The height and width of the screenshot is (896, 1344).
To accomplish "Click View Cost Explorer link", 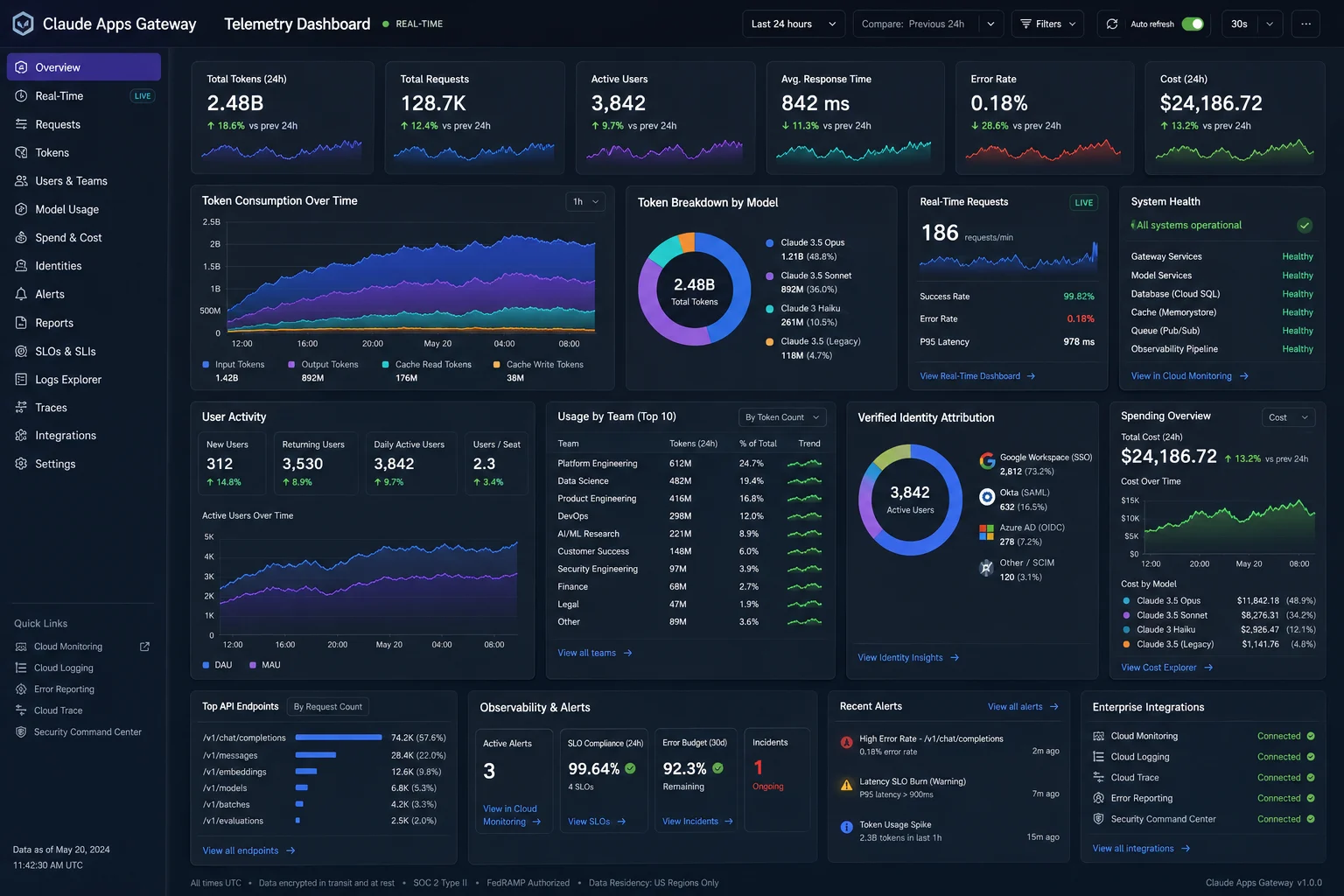I will pyautogui.click(x=1166, y=668).
